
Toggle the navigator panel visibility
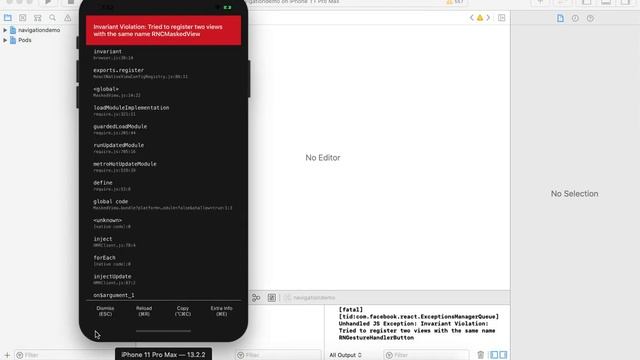pos(587,2)
